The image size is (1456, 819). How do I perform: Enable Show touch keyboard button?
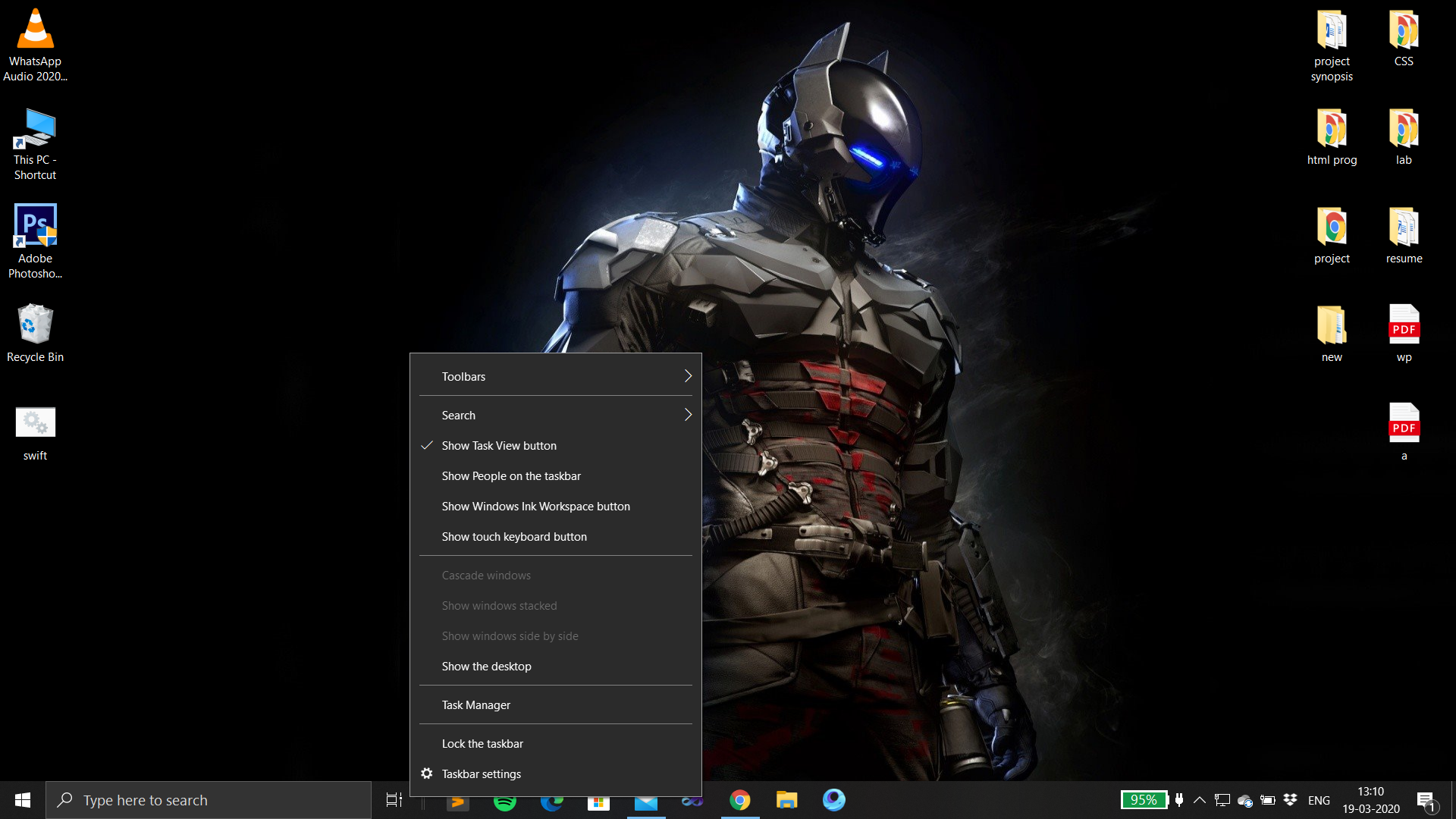click(555, 537)
